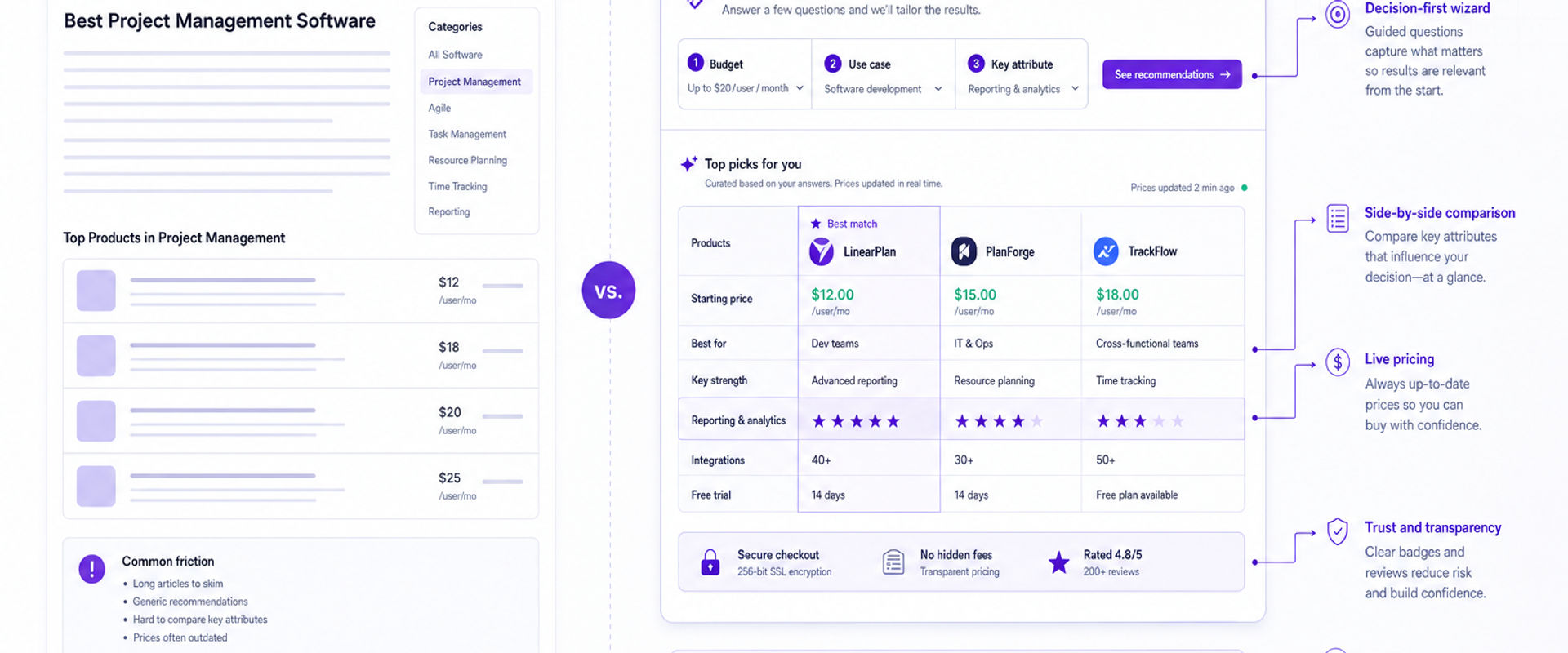
Task: Click the LinearPlan logo icon
Action: click(x=822, y=251)
